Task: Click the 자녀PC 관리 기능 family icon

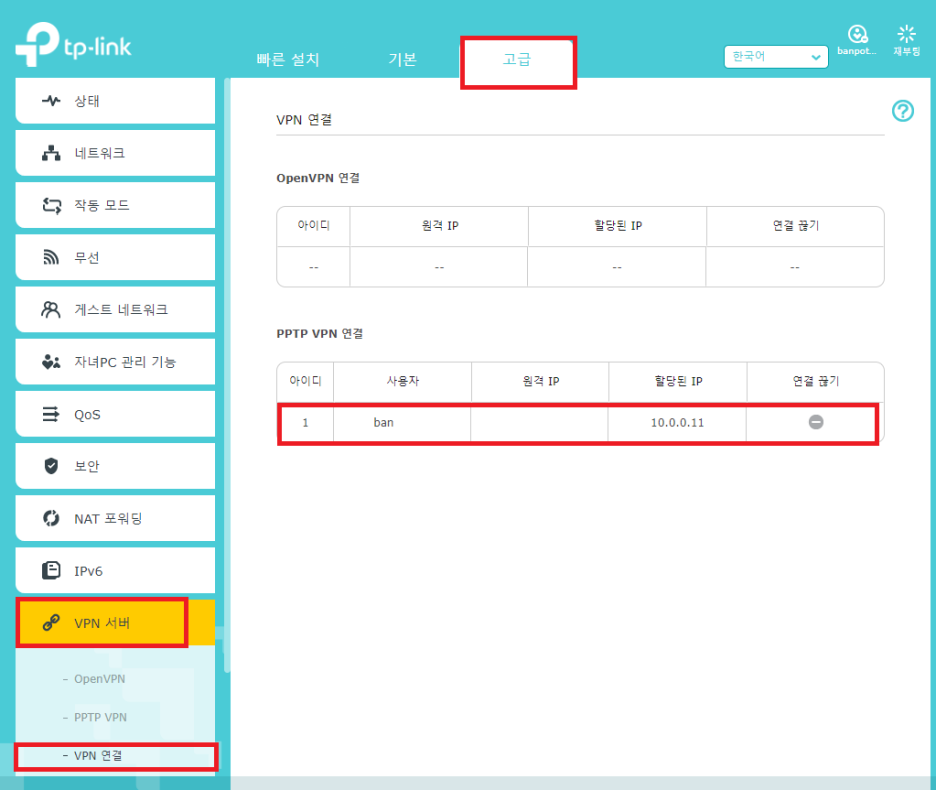Action: pyautogui.click(x=51, y=362)
